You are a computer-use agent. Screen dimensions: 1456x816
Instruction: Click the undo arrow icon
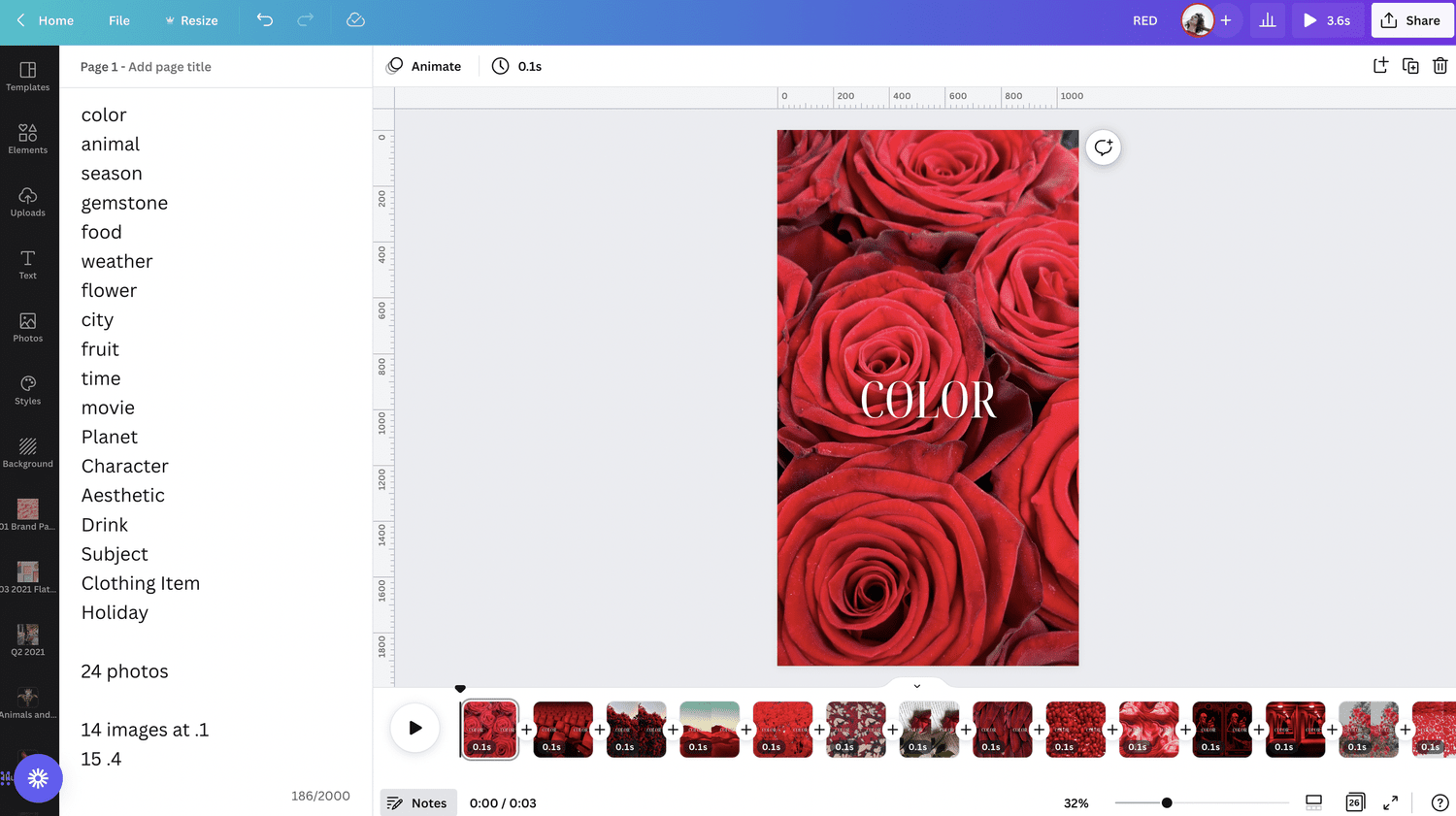coord(265,20)
